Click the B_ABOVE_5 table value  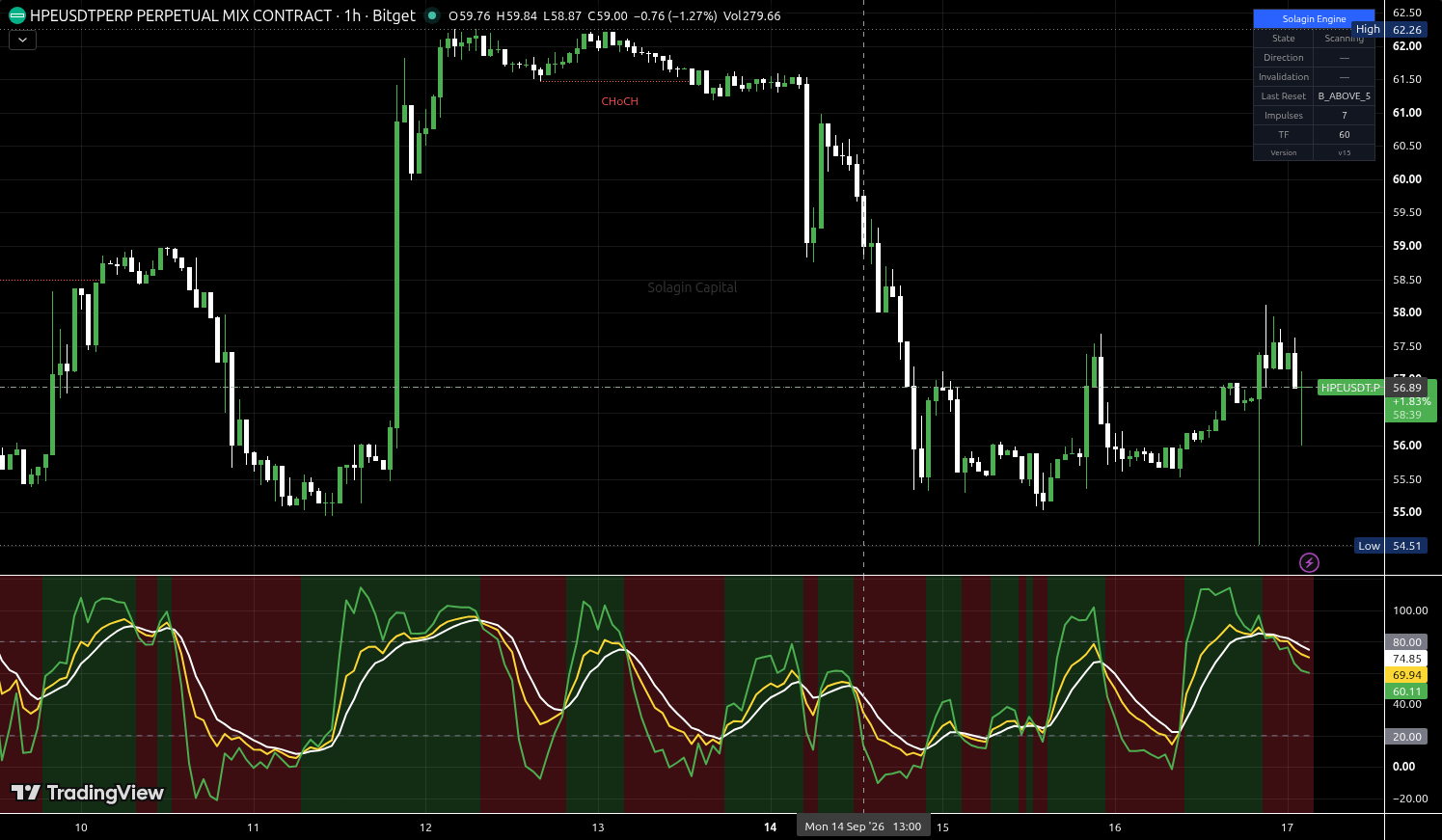[1345, 96]
